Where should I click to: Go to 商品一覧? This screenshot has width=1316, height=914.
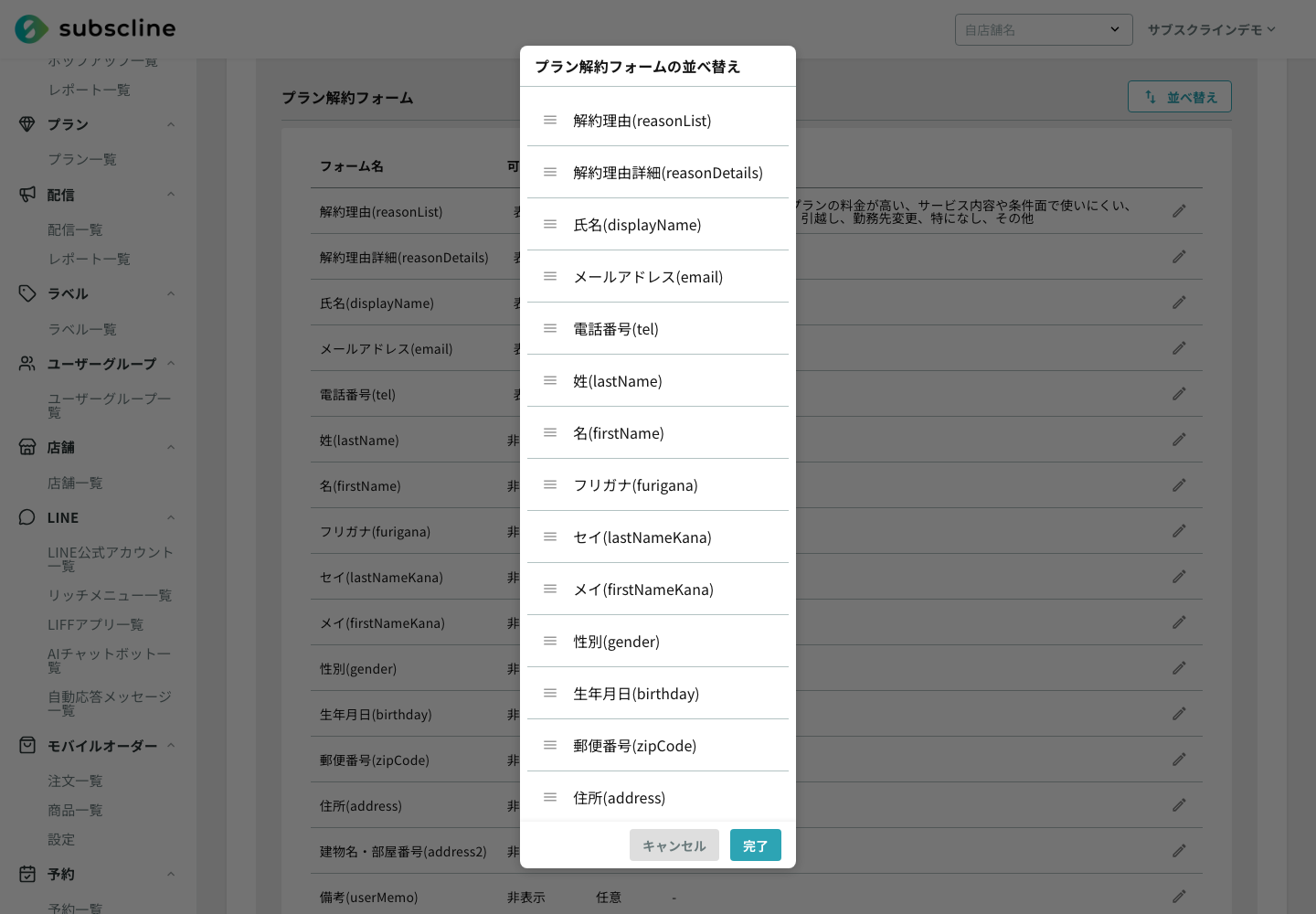tap(75, 810)
